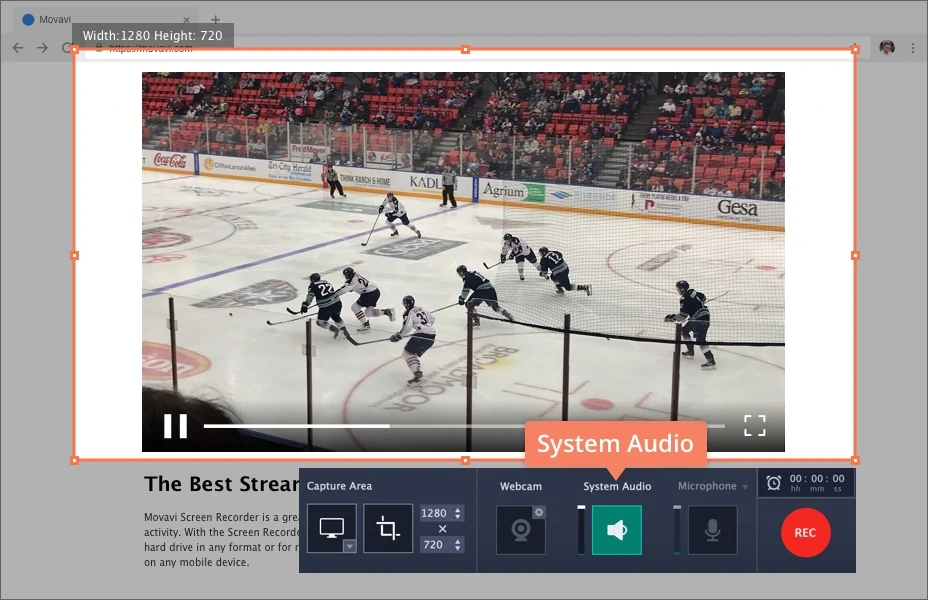Adjust the System Audio volume level bar

coord(581,530)
